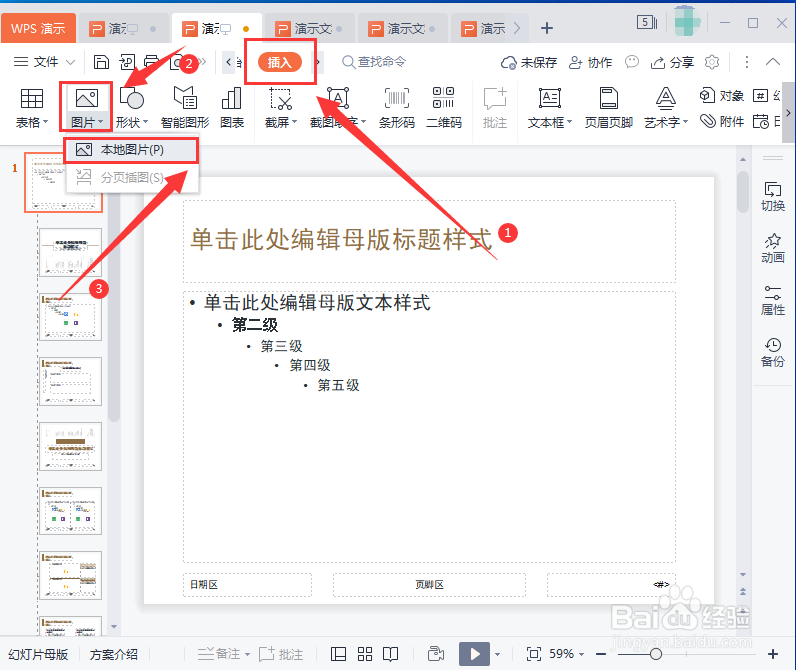Viewport: 796px width, 670px height.
Task: Expand slideshow play options arrow
Action: [x=498, y=654]
